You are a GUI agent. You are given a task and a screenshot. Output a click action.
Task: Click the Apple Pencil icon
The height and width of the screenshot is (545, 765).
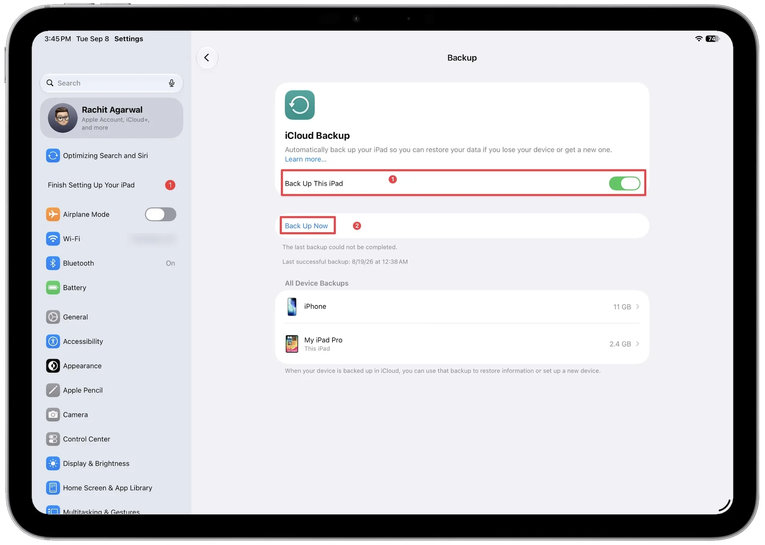[53, 390]
